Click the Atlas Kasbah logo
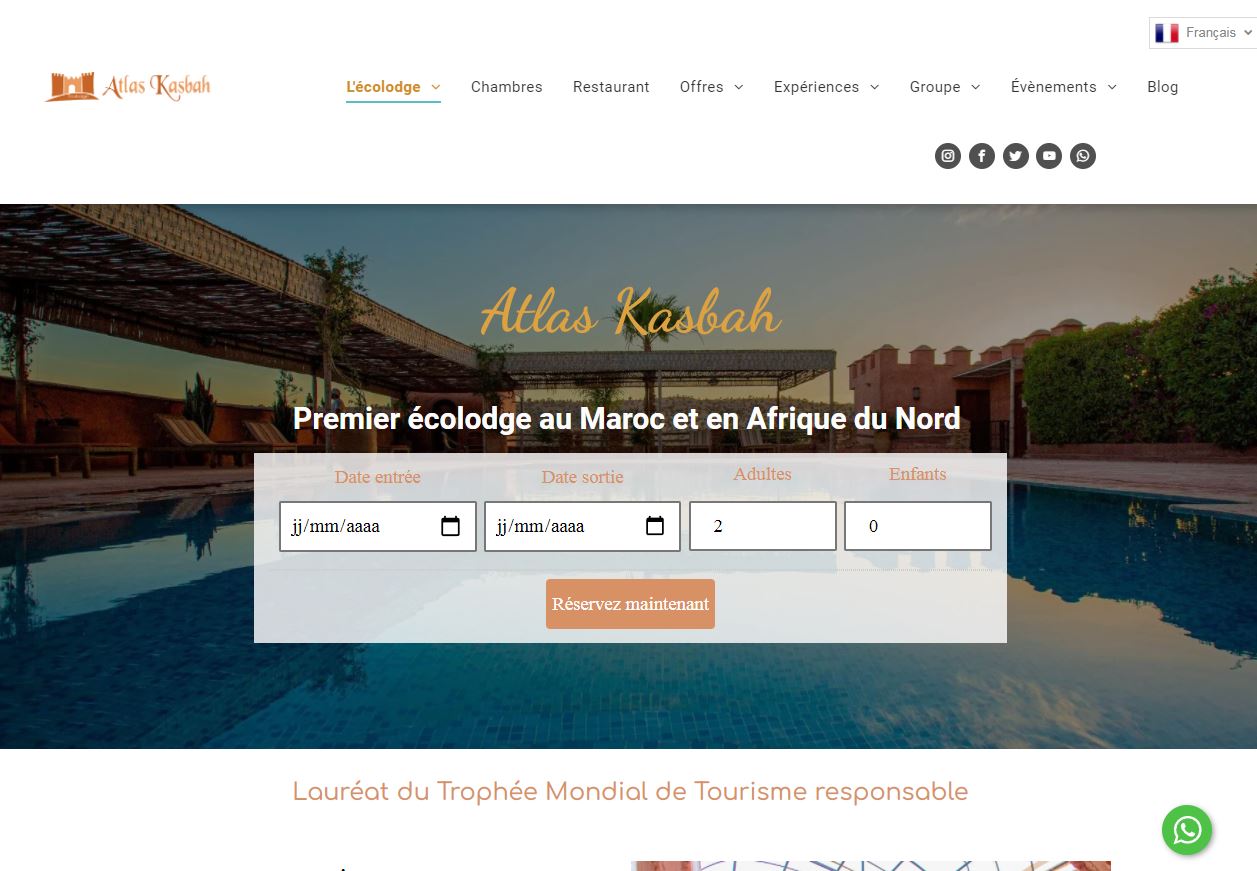1257x871 pixels. point(128,86)
